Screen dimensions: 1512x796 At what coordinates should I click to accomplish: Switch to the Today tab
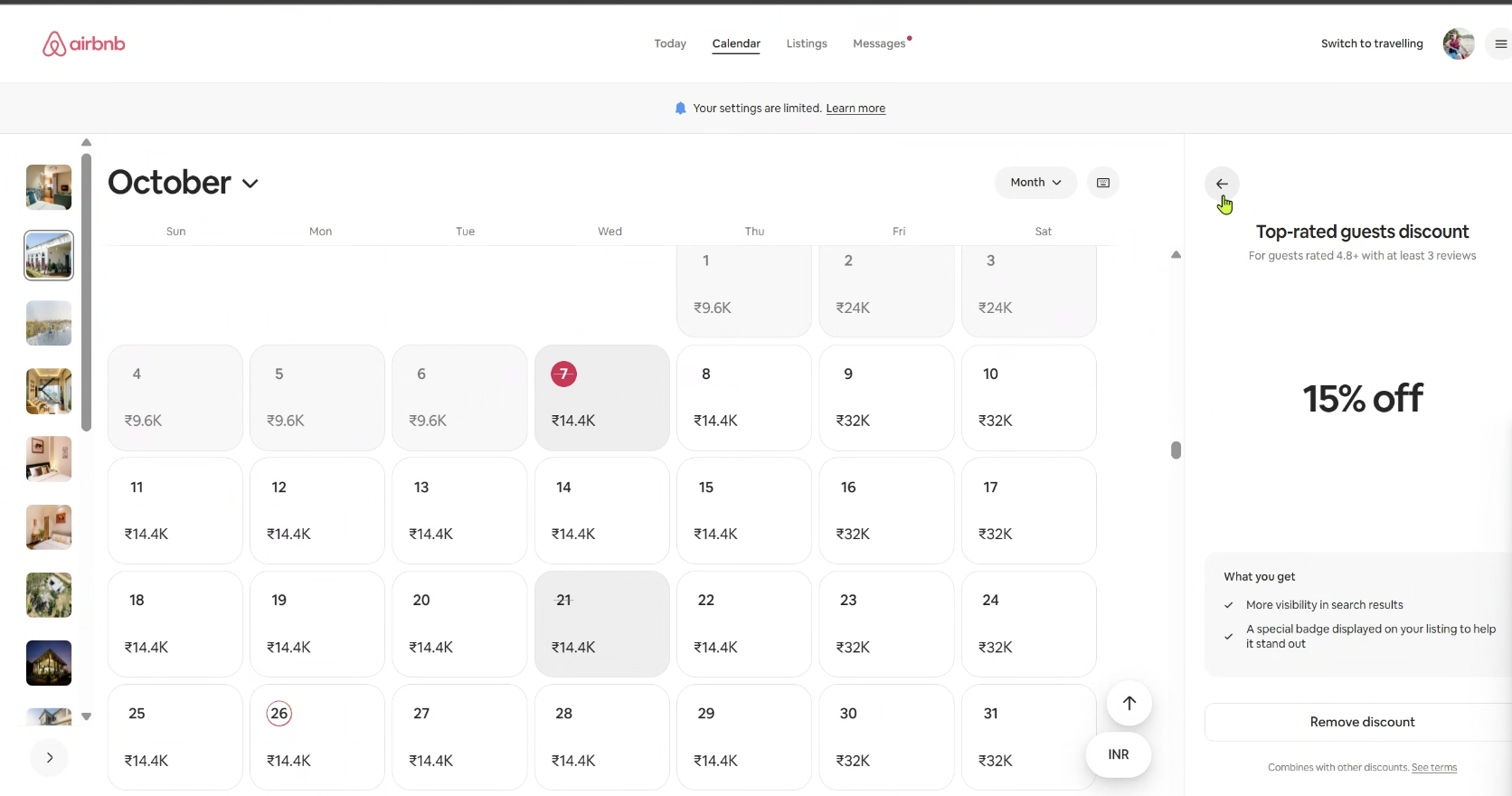click(670, 43)
